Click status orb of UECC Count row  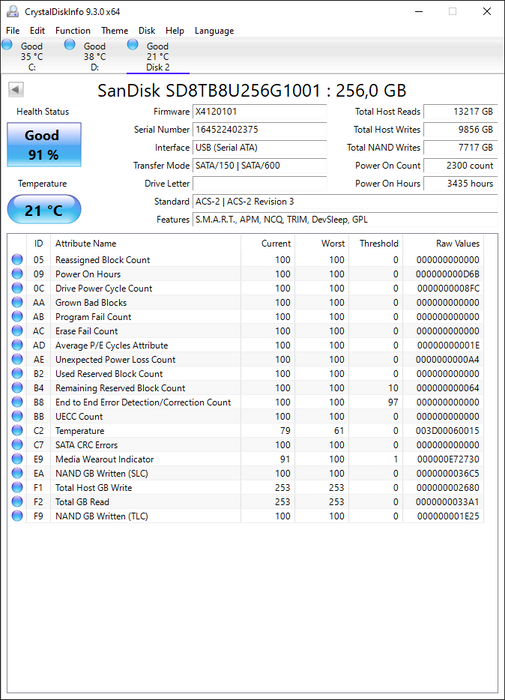pyautogui.click(x=17, y=416)
